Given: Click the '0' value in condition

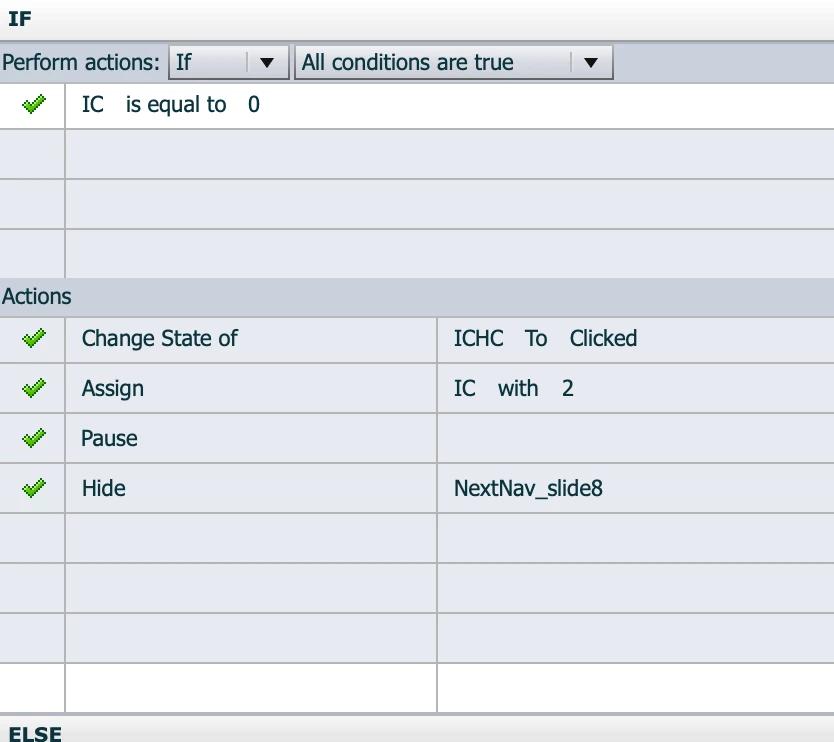Looking at the screenshot, I should (x=254, y=104).
